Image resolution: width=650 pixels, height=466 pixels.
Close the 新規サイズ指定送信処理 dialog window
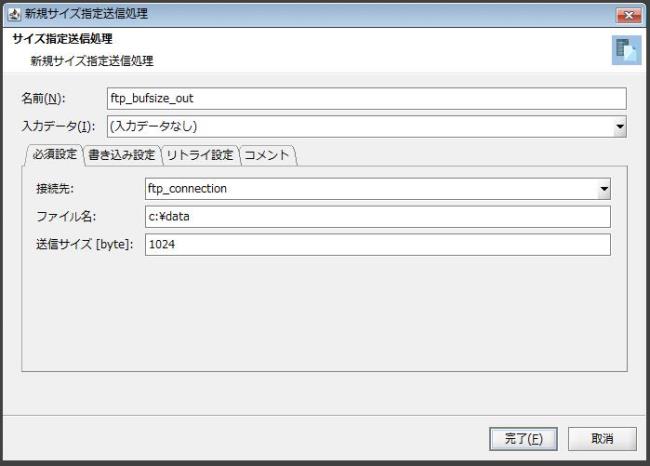(x=628, y=14)
